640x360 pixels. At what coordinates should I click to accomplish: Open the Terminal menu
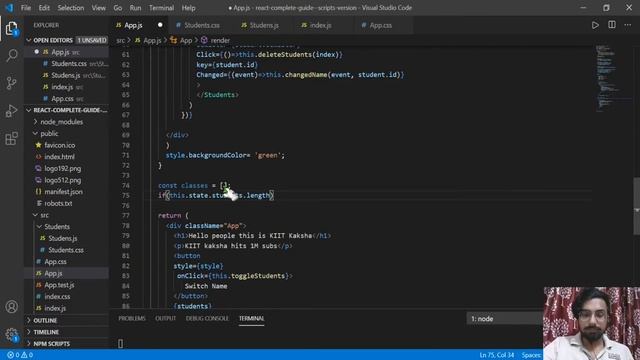click(x=161, y=8)
